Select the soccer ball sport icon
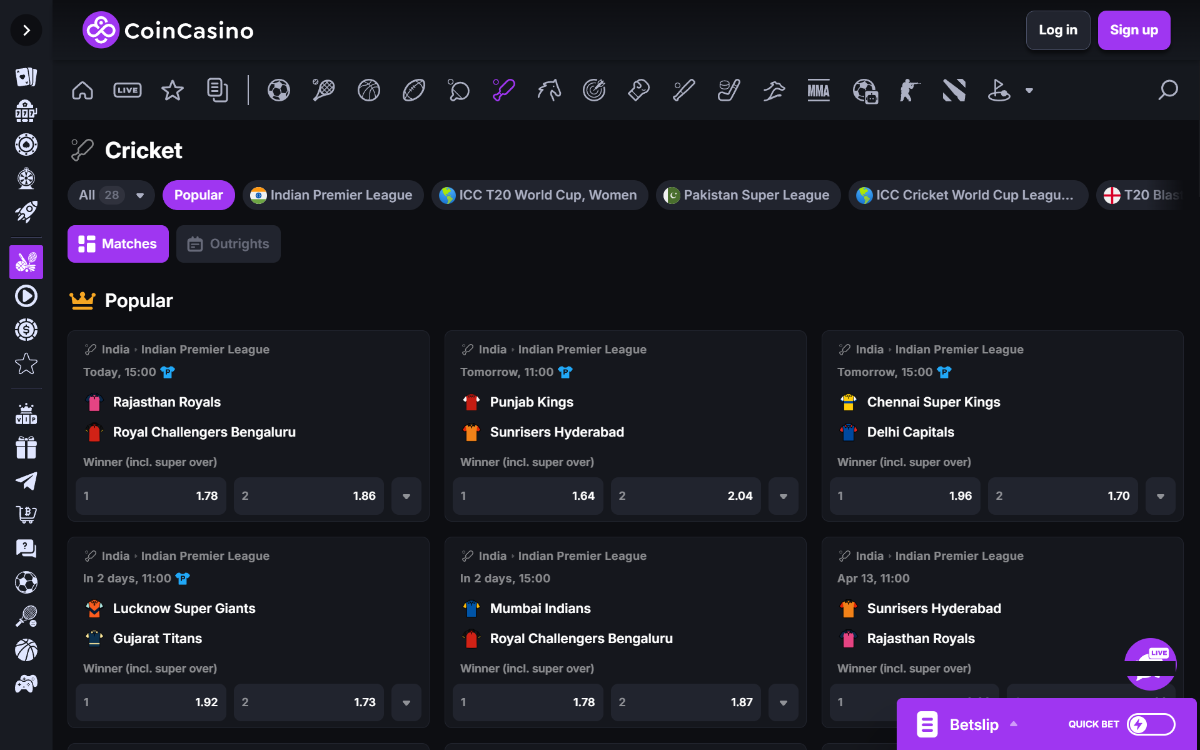This screenshot has width=1200, height=750. 279,91
